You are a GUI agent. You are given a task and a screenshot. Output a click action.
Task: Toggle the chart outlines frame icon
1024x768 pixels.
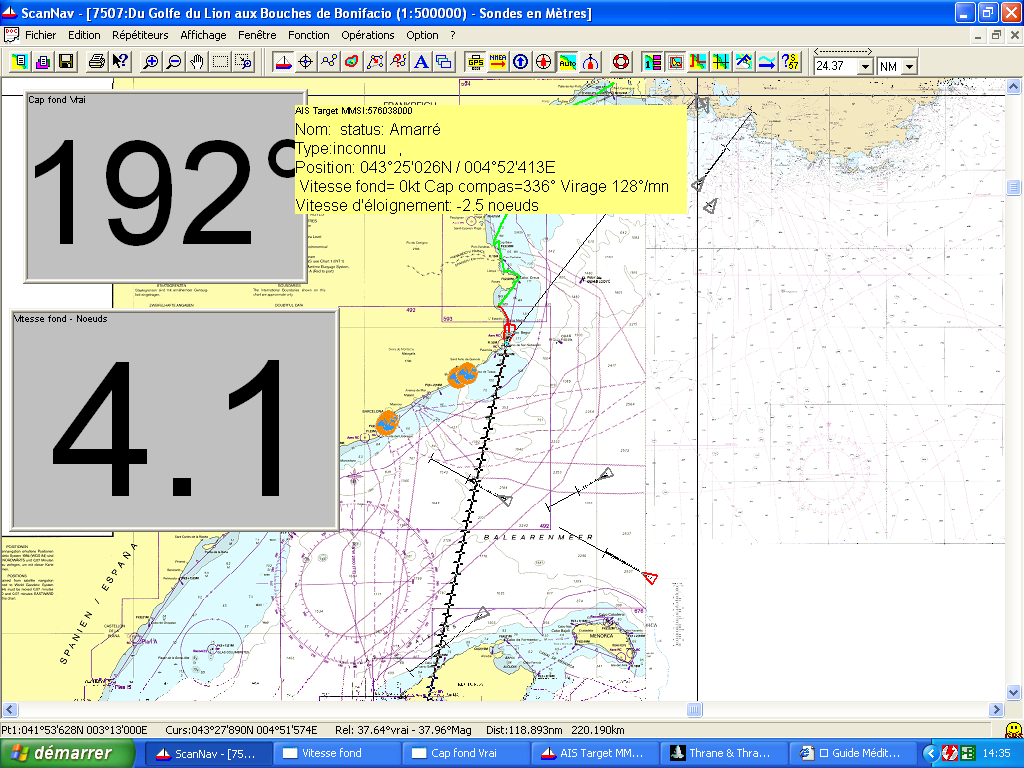[x=675, y=62]
